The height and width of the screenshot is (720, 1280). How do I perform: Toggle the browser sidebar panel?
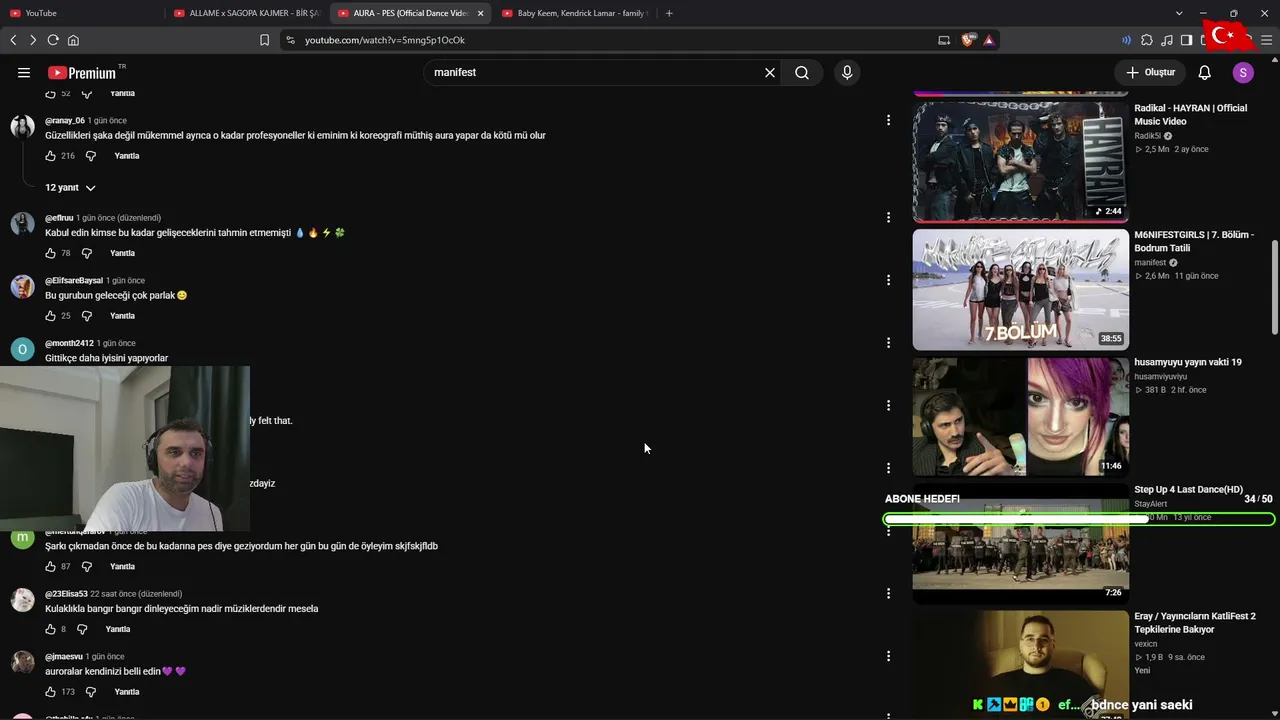click(1186, 40)
